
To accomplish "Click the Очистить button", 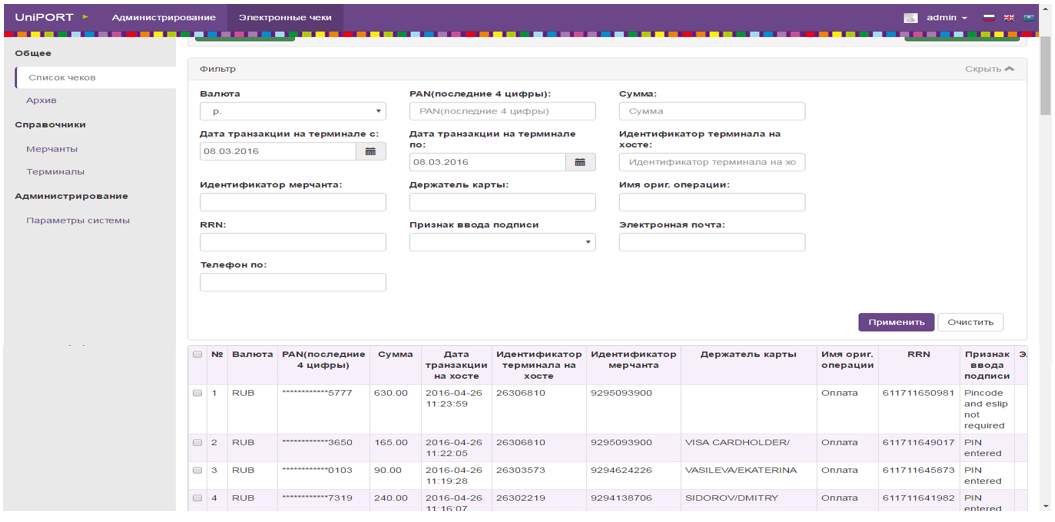I will pos(969,322).
